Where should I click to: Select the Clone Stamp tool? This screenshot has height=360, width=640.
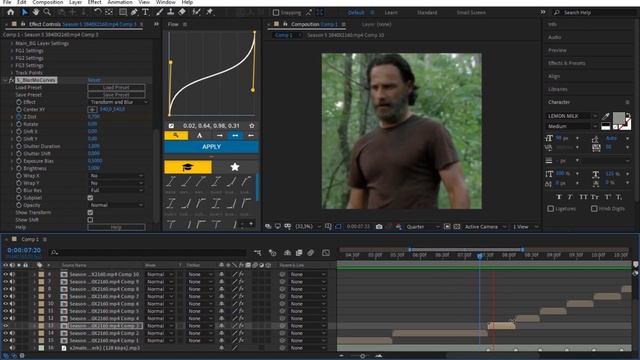pos(171,12)
